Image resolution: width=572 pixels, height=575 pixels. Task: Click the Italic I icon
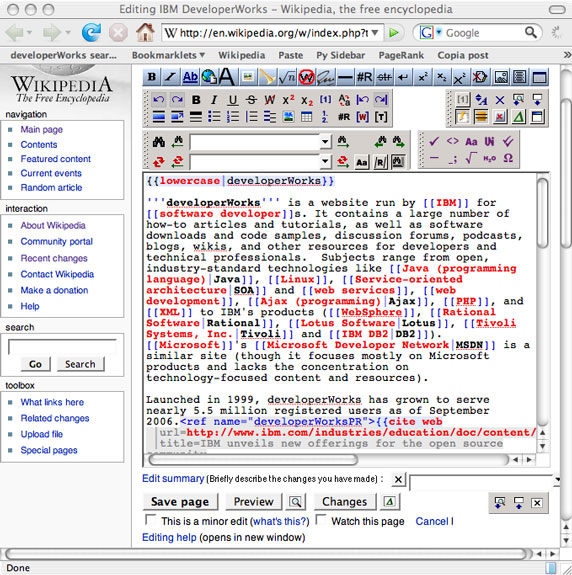pyautogui.click(x=214, y=99)
